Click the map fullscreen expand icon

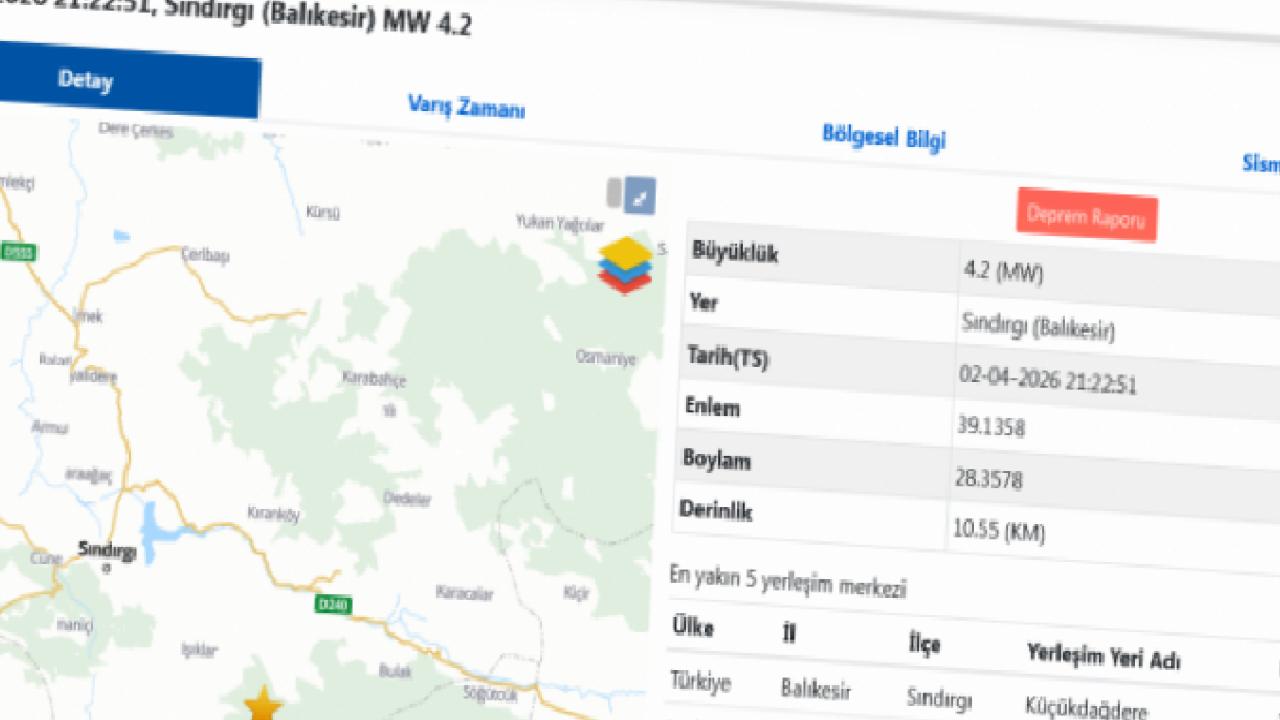(640, 196)
